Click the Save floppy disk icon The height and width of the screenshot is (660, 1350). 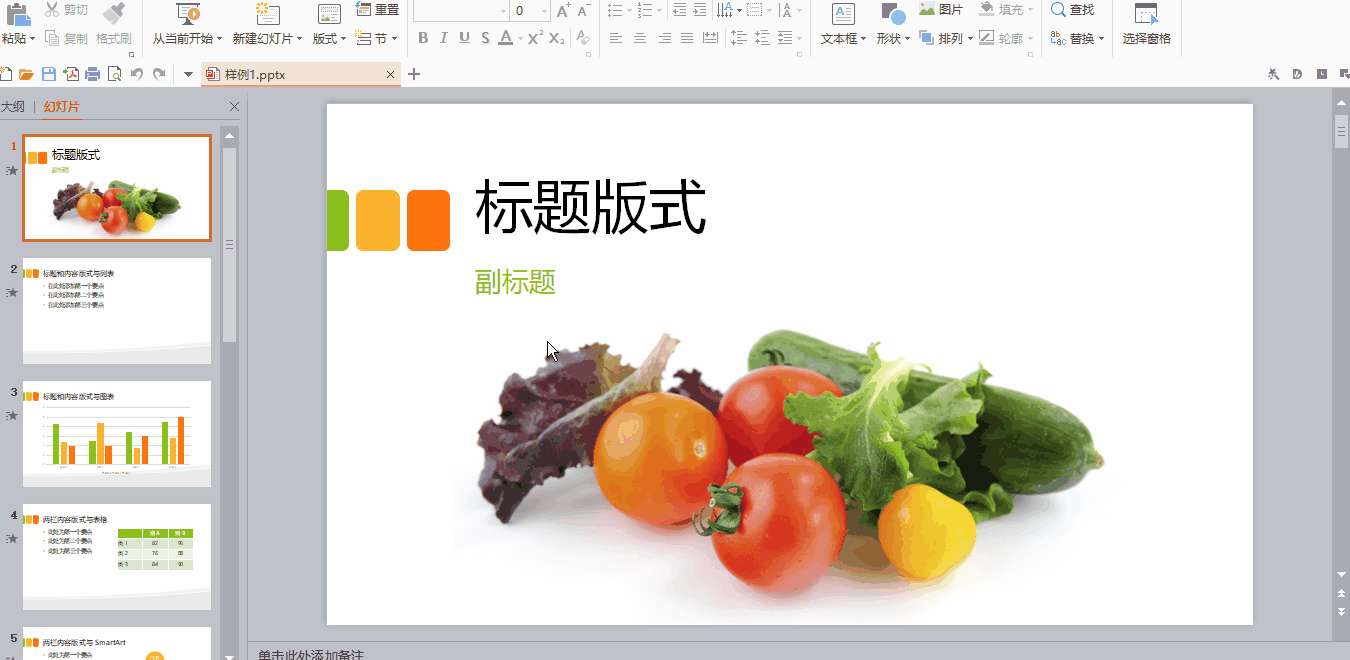coord(49,74)
